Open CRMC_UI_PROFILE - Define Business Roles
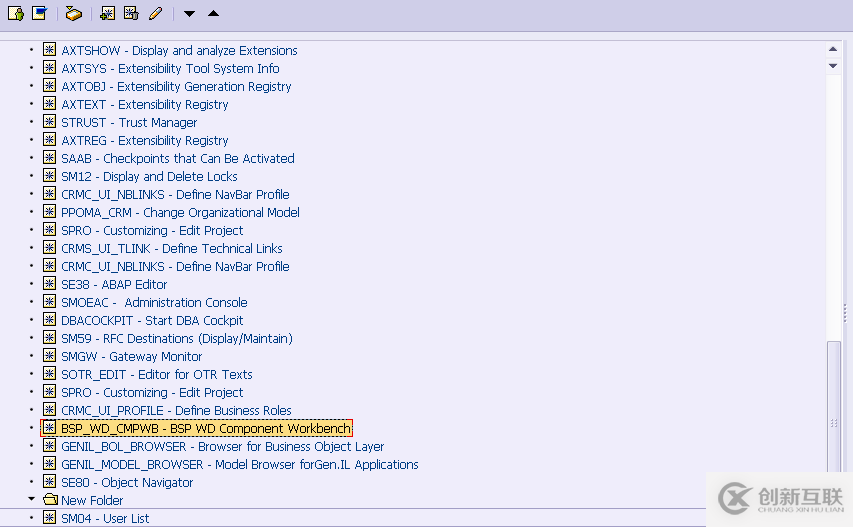This screenshot has width=853, height=527. [176, 410]
